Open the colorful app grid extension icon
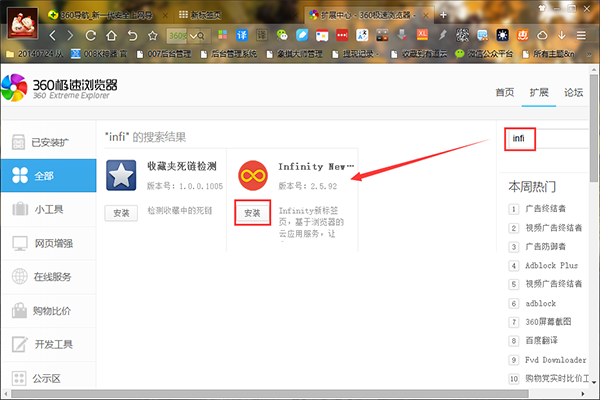This screenshot has height=400, width=600. point(222,35)
